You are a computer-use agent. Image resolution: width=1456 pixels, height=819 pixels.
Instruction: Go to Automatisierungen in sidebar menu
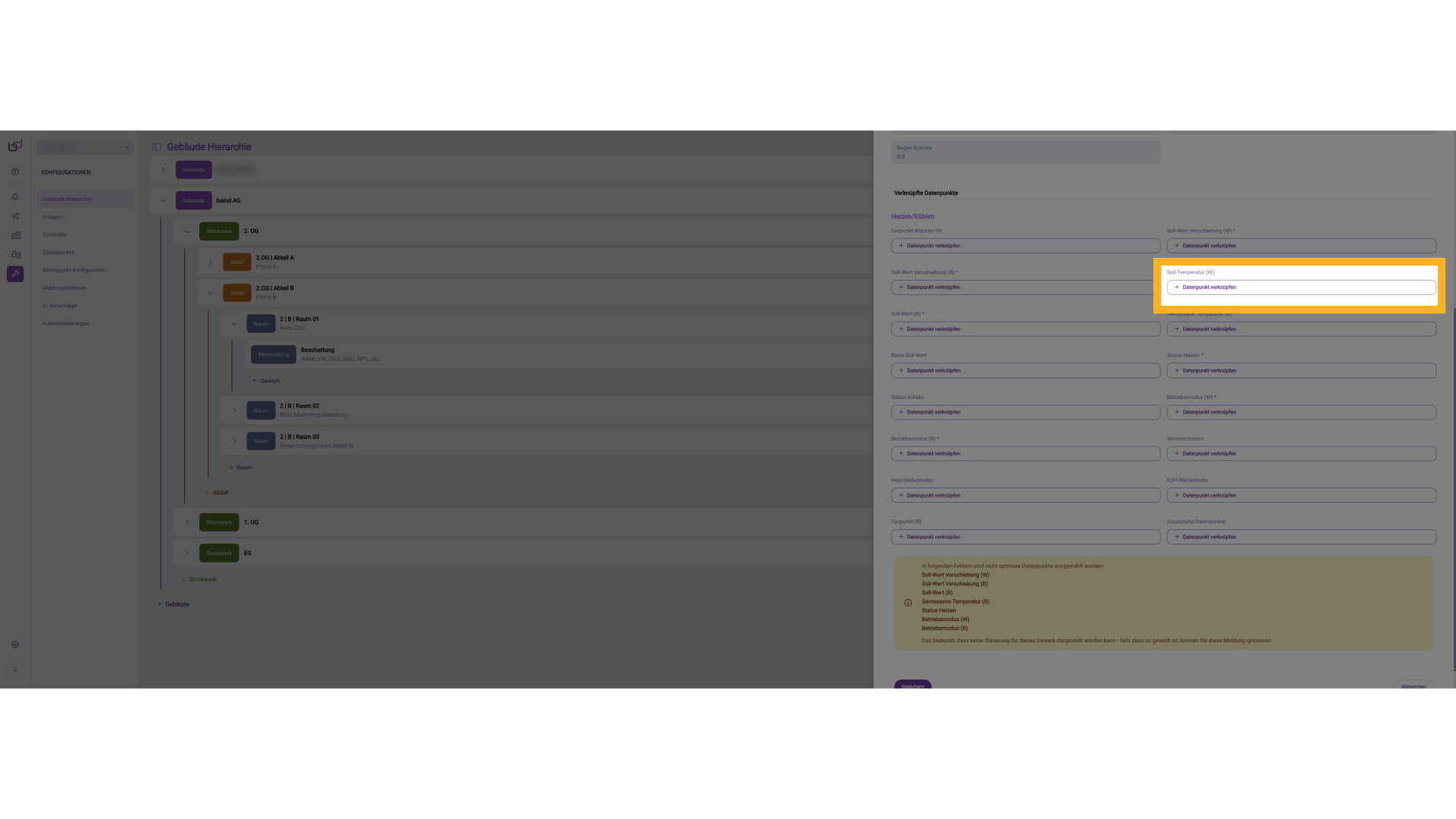coord(66,324)
